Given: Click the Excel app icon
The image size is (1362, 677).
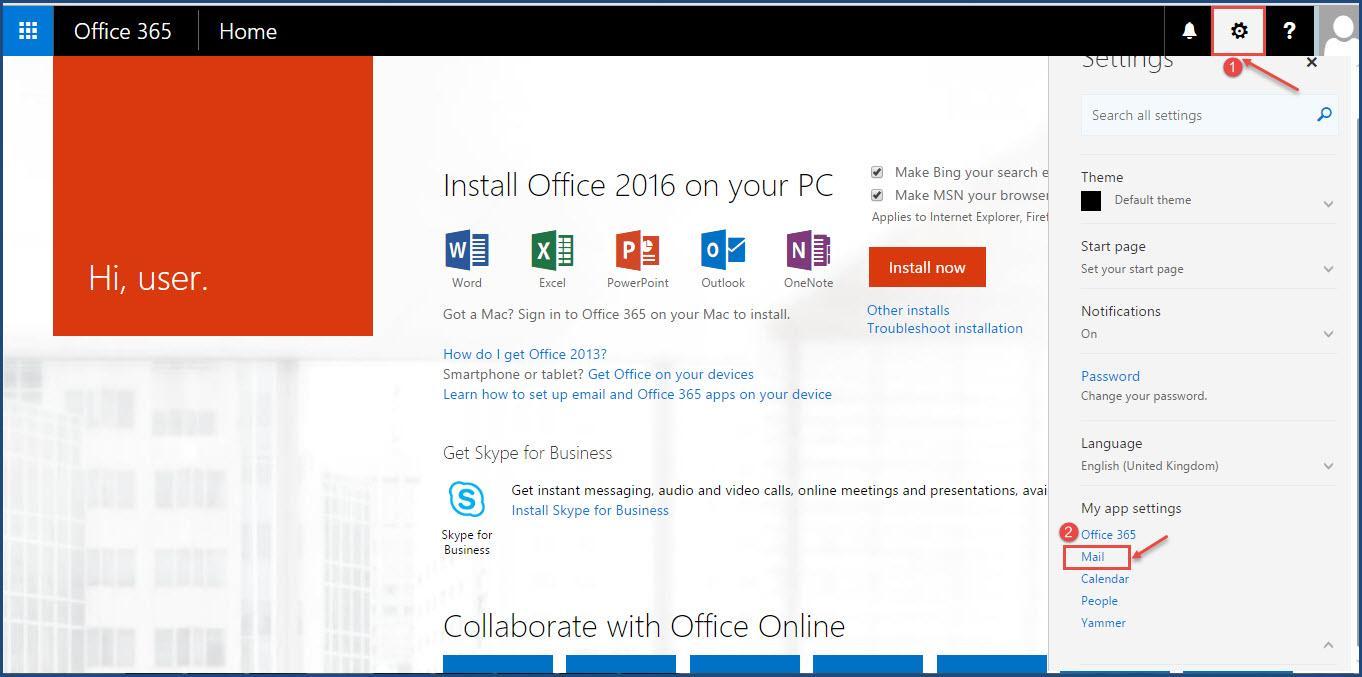Looking at the screenshot, I should pos(552,250).
